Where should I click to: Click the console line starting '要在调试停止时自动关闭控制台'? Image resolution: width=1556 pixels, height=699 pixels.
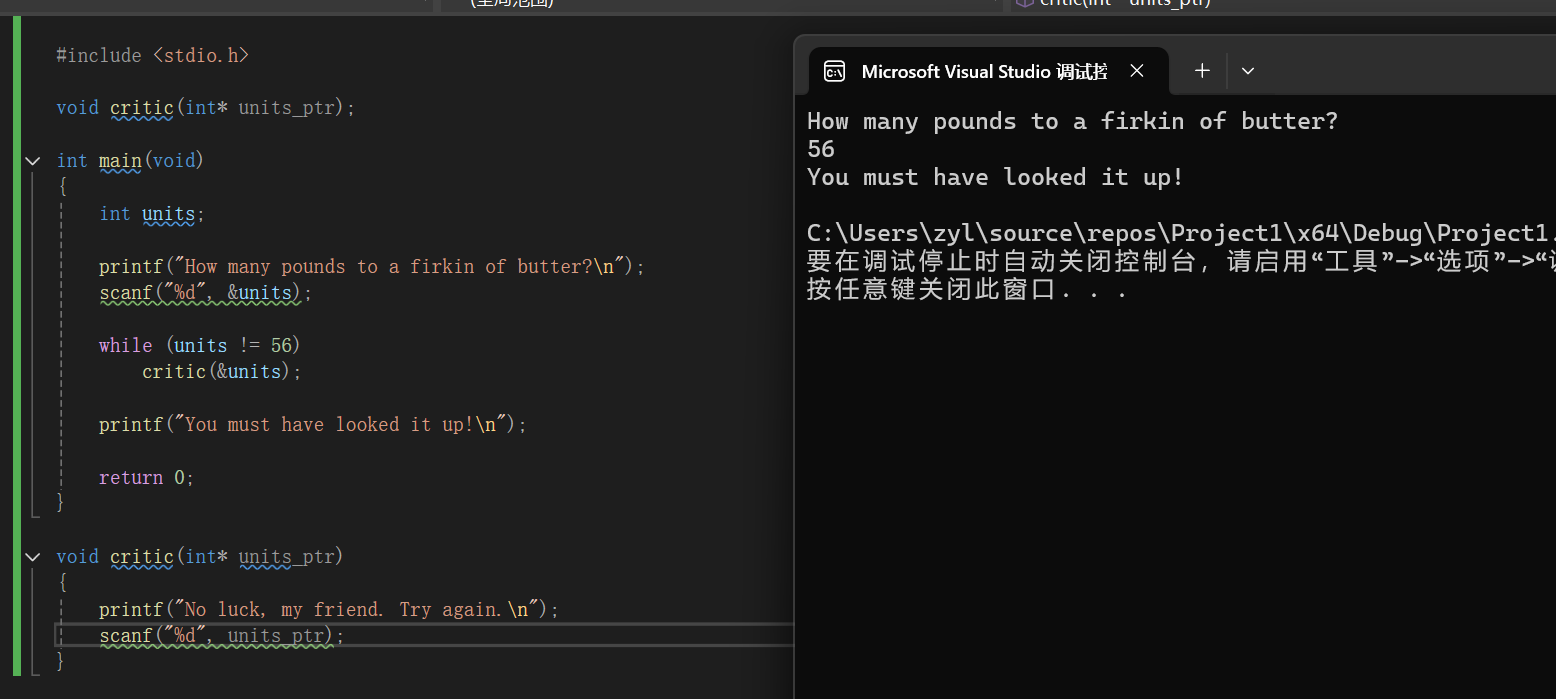point(1181,263)
